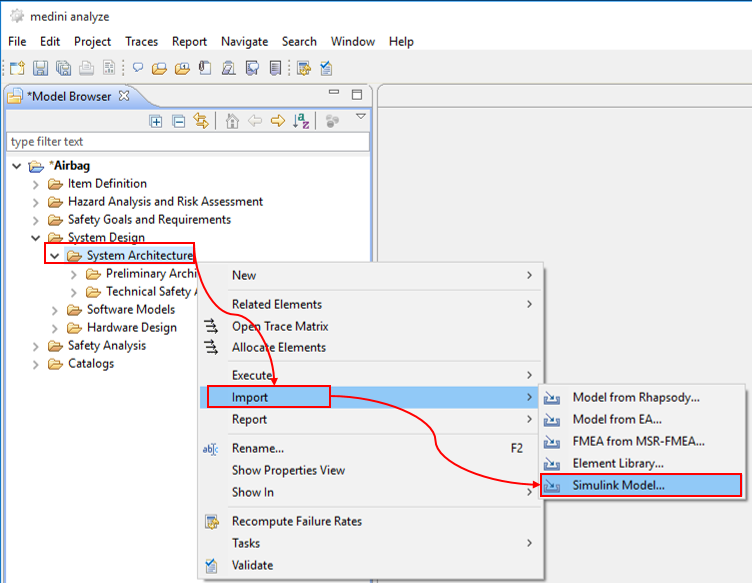
Task: Close the Model Browser tab
Action: [x=124, y=96]
